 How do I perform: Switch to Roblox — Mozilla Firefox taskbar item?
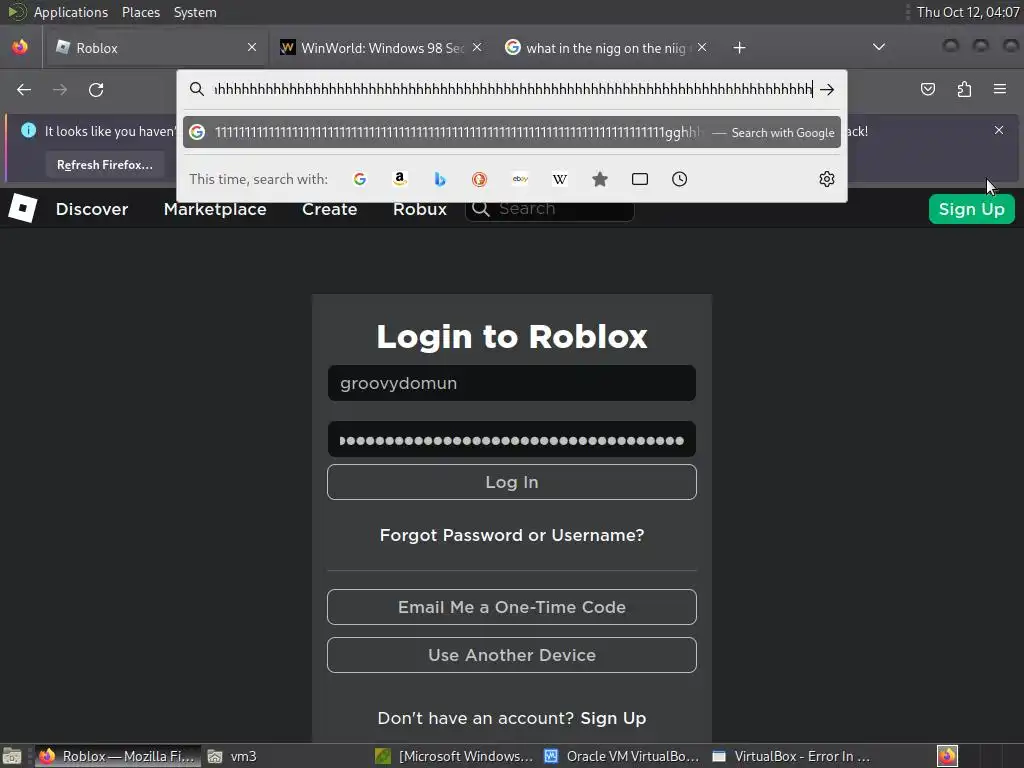point(118,756)
